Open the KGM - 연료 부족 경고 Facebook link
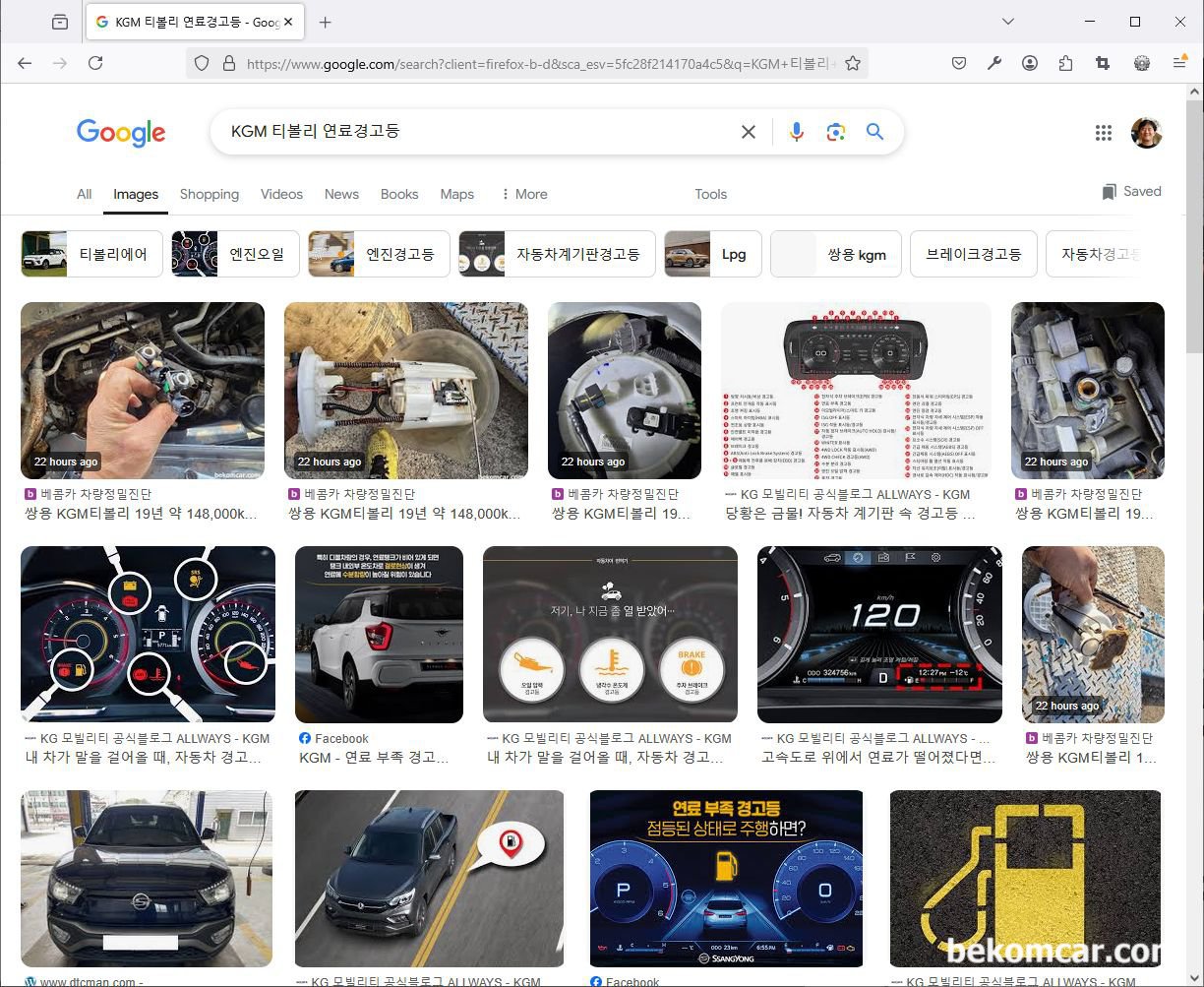 click(374, 758)
